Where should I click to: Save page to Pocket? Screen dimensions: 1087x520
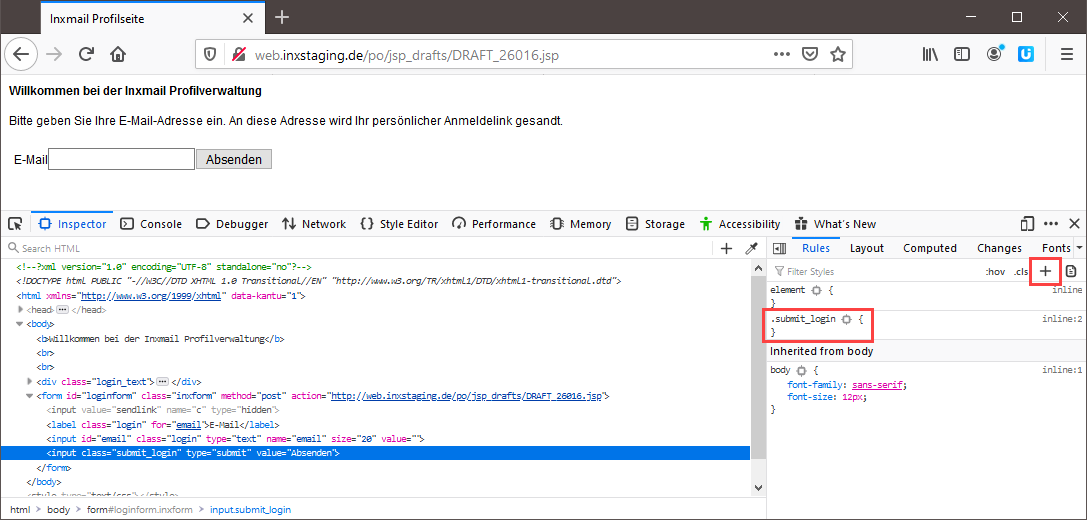coord(810,54)
